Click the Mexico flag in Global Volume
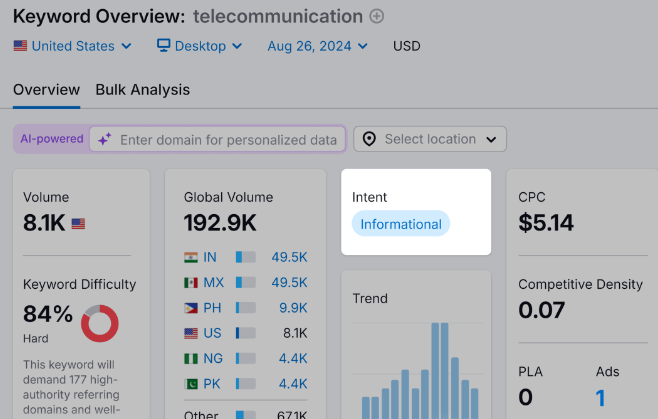The image size is (658, 419). point(191,283)
